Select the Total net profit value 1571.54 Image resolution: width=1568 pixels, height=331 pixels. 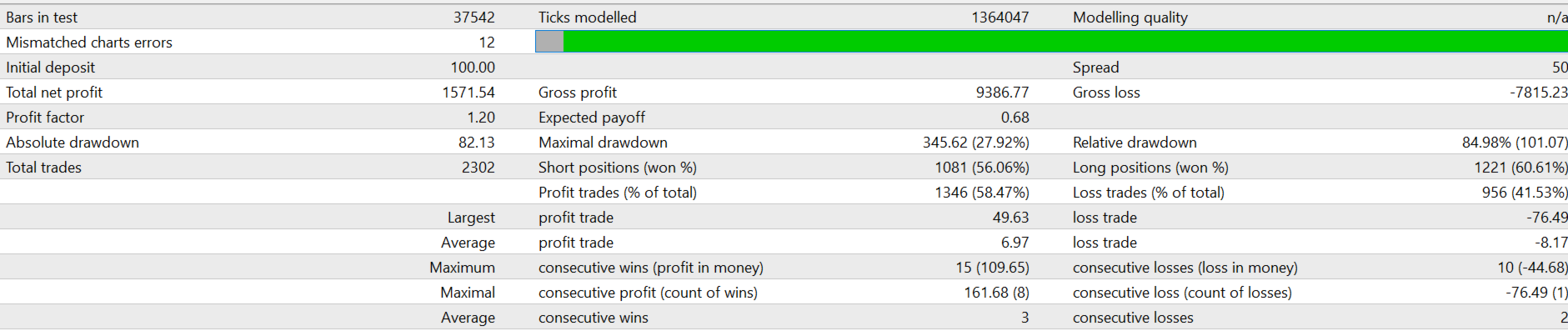tap(468, 93)
